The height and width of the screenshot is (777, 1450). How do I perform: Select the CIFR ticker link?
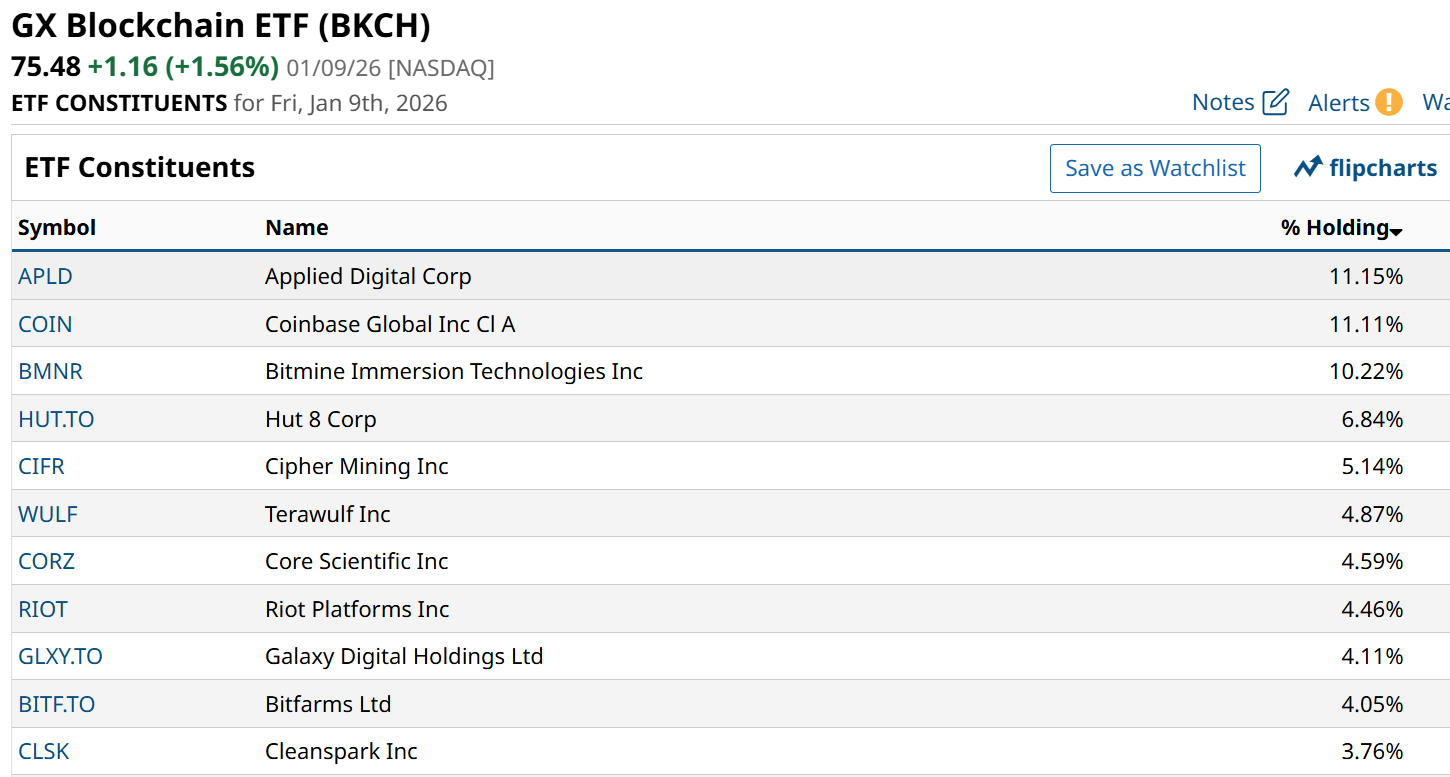click(x=41, y=466)
